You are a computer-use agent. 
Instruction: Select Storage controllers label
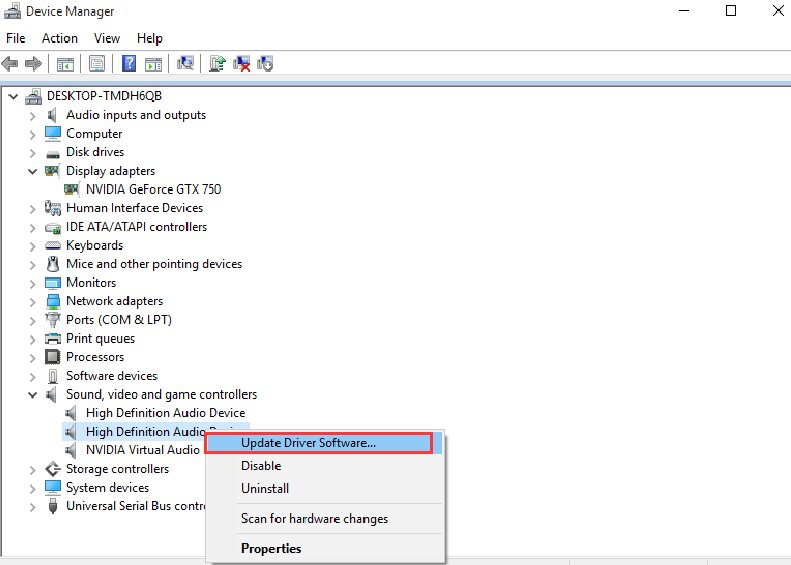117,469
